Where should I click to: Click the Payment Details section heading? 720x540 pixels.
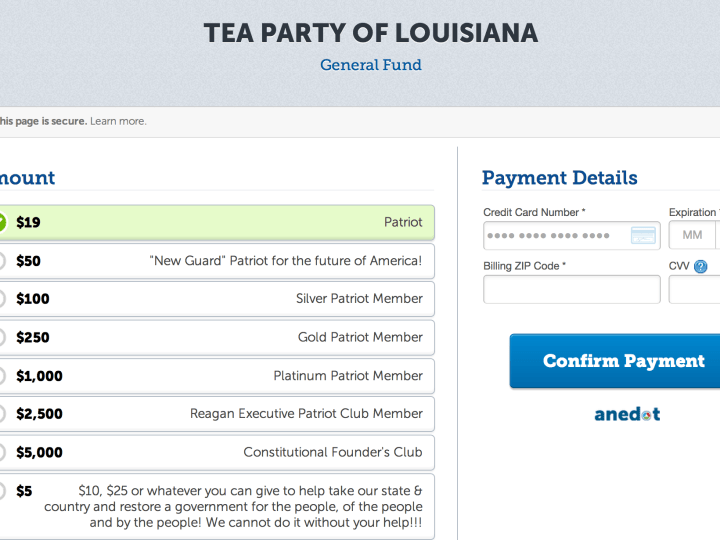[559, 178]
